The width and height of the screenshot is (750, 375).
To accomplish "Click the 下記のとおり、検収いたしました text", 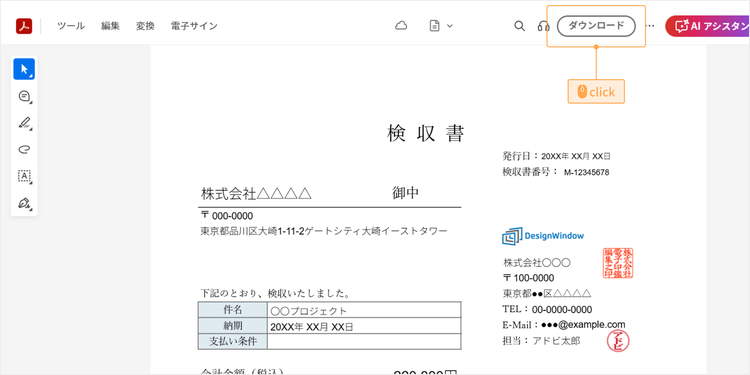I will (275, 293).
